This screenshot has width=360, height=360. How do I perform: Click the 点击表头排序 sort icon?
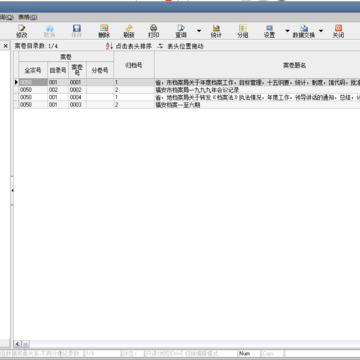109,46
